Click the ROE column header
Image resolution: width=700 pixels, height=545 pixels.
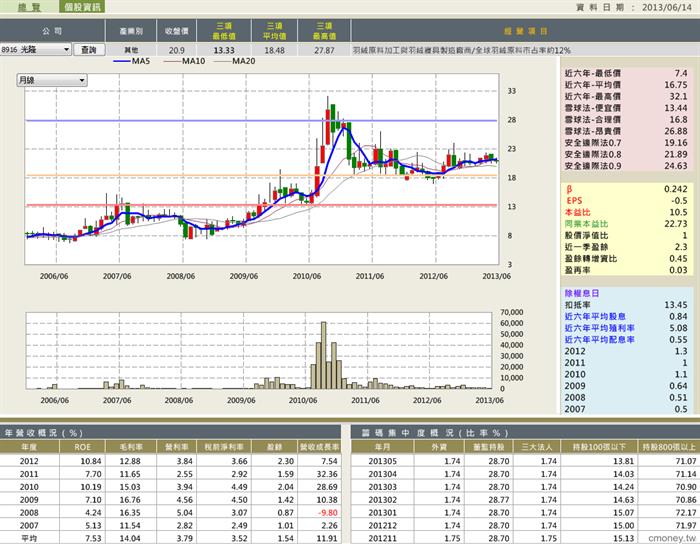pyautogui.click(x=82, y=447)
